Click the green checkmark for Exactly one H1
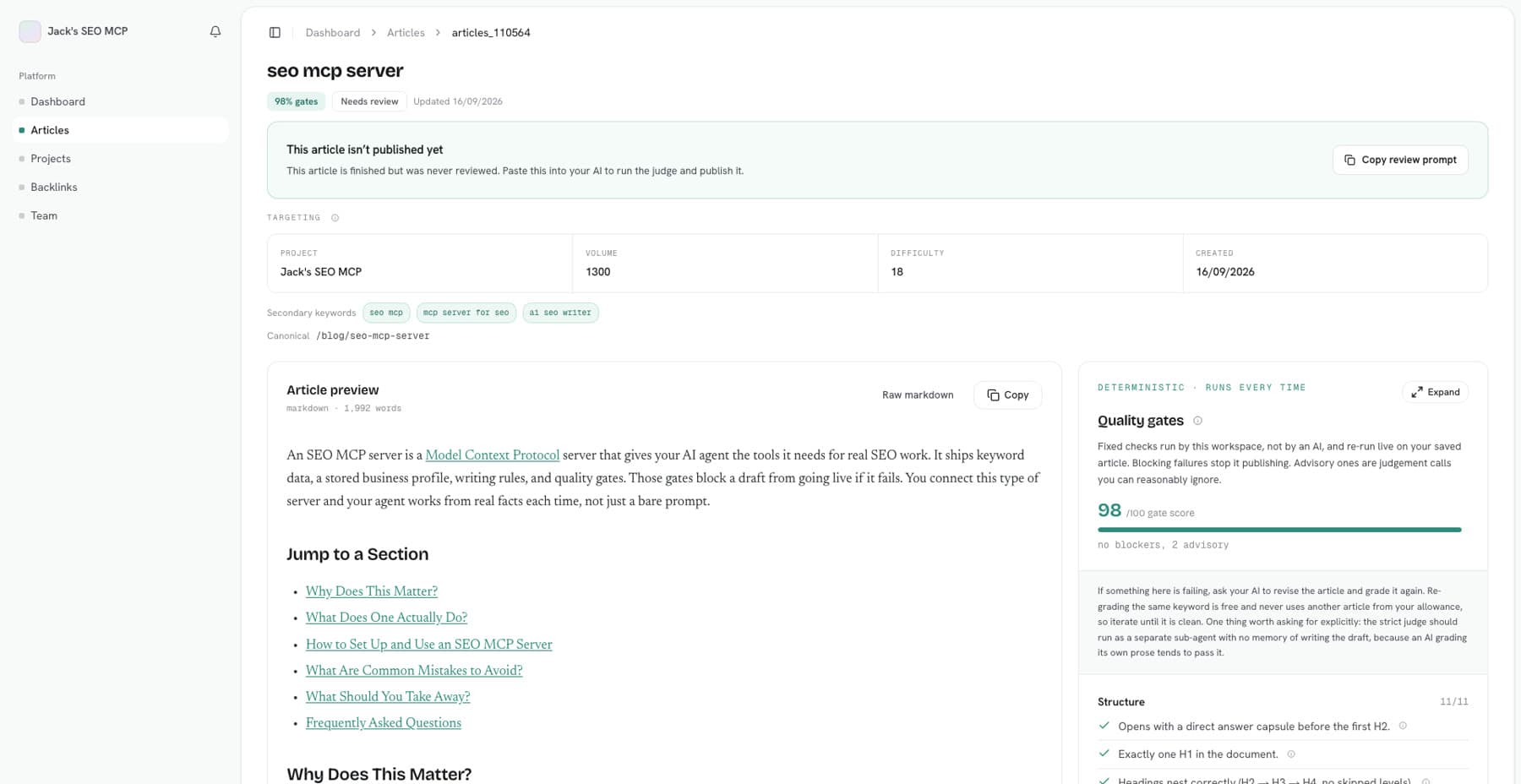The height and width of the screenshot is (784, 1521). [1104, 754]
